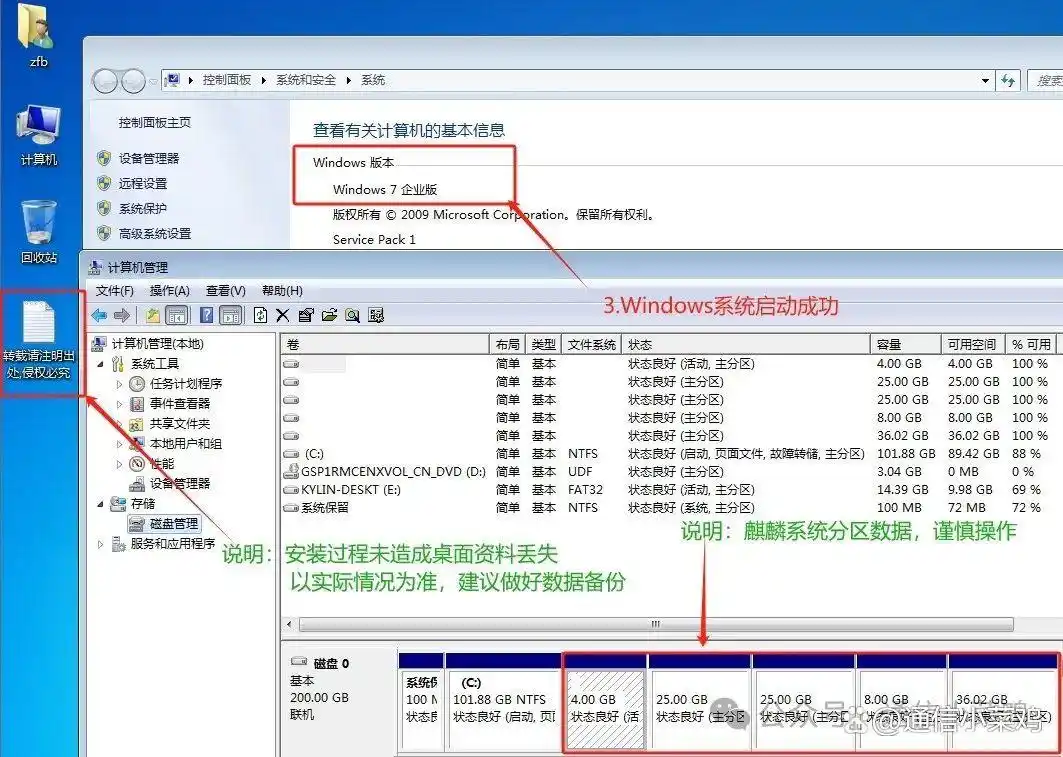Click the black X delete toolbar icon
The width and height of the screenshot is (1063, 757).
(x=283, y=315)
